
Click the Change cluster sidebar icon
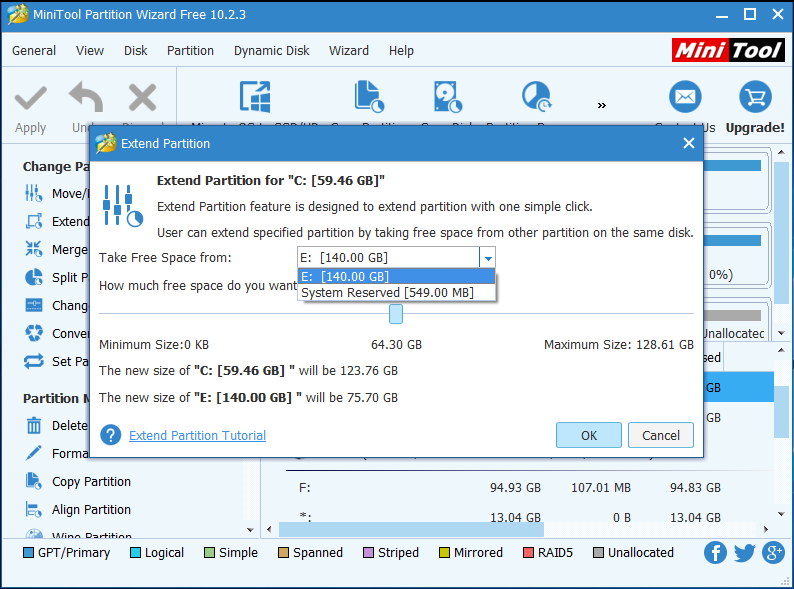click(34, 305)
